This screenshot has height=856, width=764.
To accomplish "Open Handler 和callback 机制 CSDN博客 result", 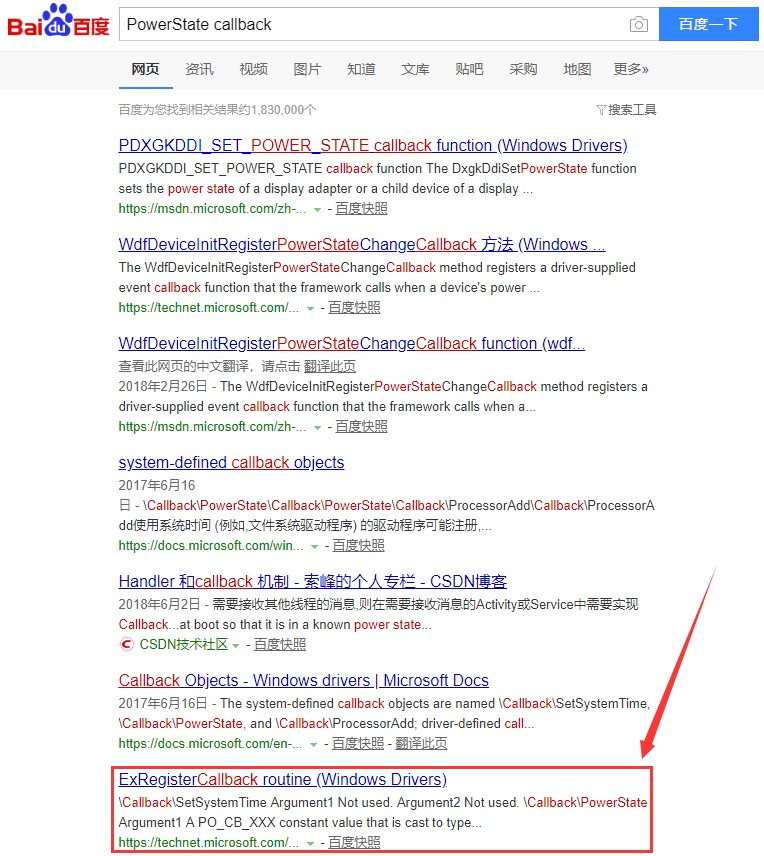I will click(312, 581).
